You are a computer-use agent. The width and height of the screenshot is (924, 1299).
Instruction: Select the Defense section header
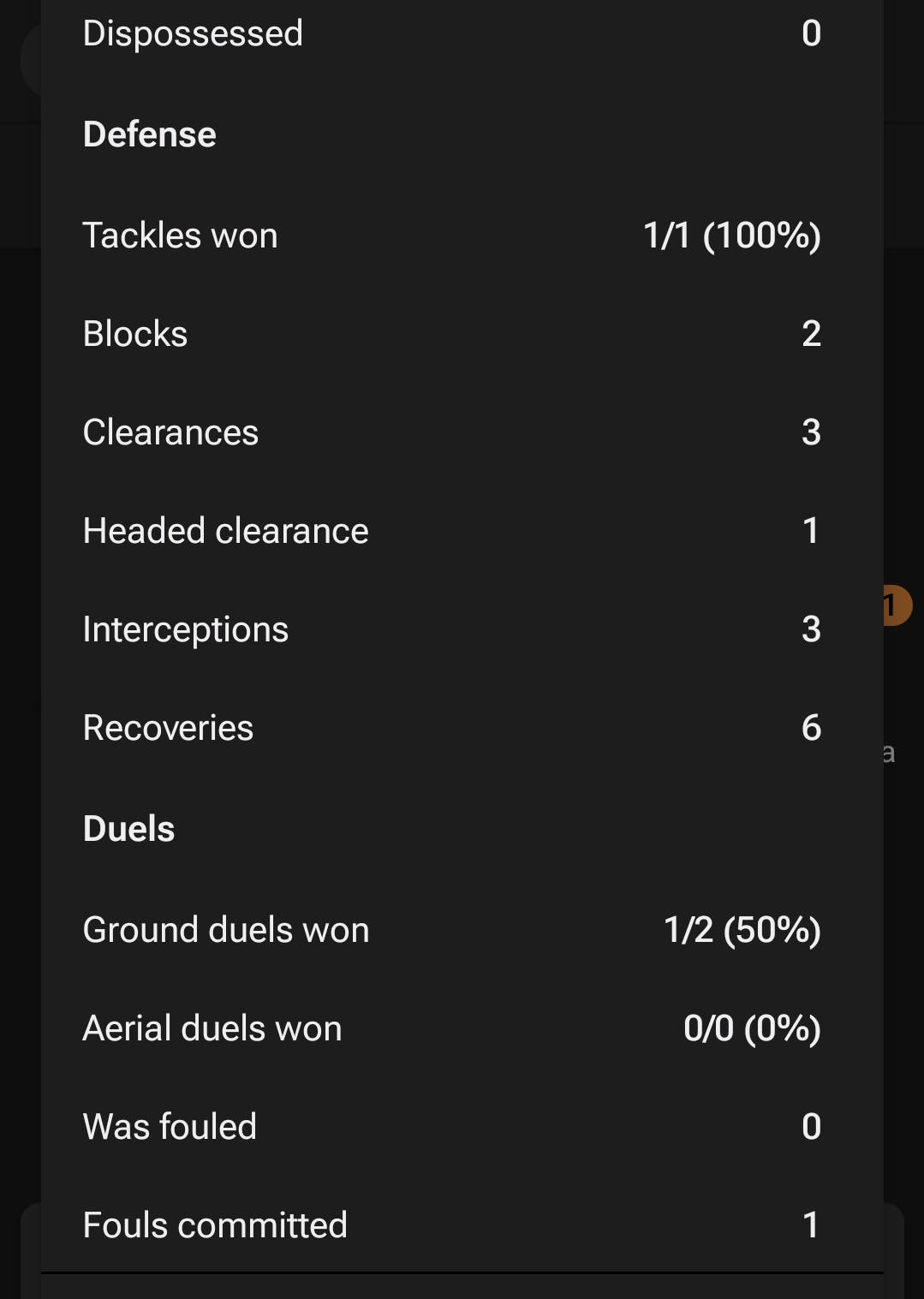150,134
